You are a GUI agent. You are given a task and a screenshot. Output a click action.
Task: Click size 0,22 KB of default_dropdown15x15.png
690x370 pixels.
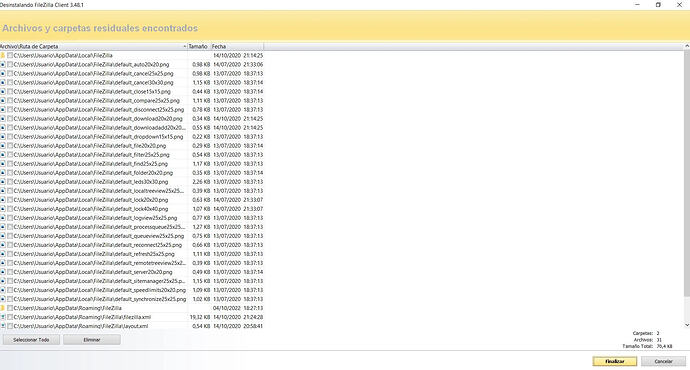click(201, 137)
